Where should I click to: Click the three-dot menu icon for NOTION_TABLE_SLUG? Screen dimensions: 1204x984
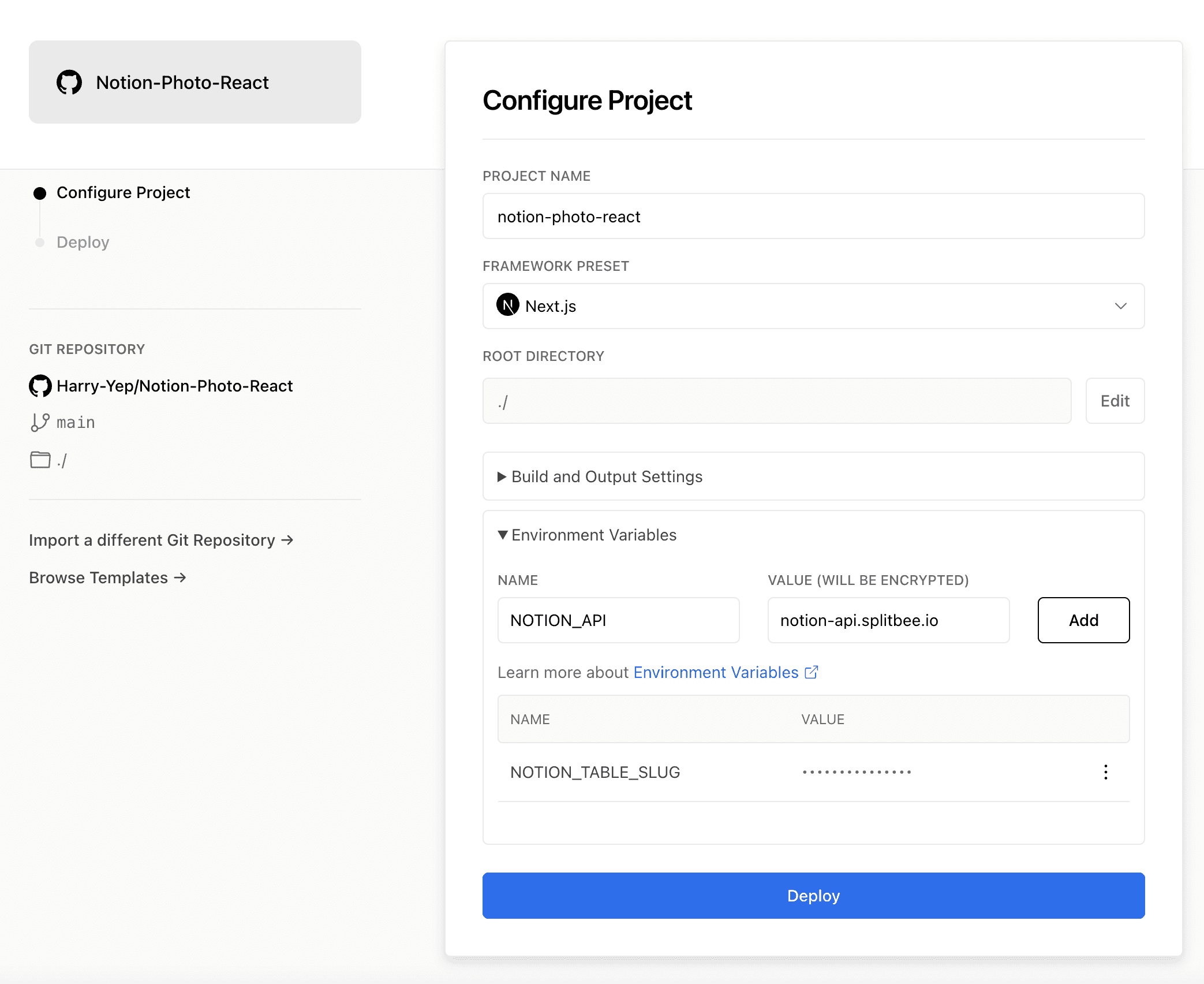click(x=1106, y=772)
